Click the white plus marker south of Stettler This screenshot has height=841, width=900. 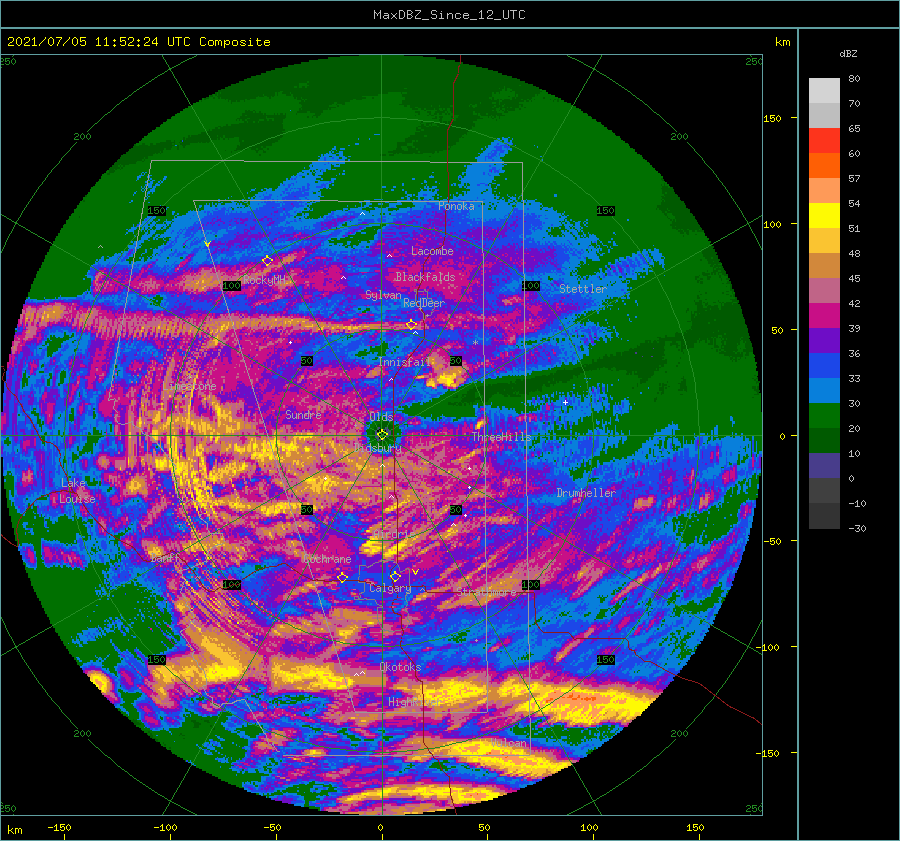(x=565, y=402)
